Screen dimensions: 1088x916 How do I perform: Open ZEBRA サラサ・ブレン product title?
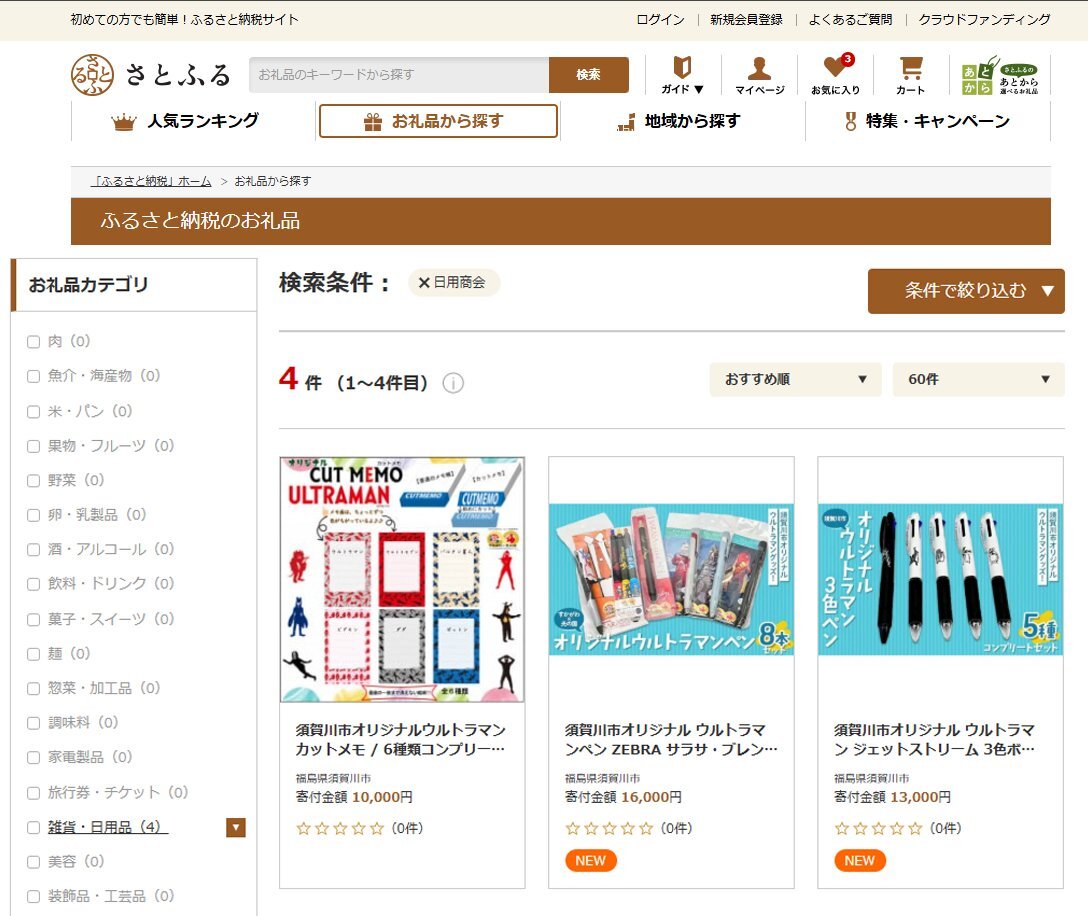point(671,740)
